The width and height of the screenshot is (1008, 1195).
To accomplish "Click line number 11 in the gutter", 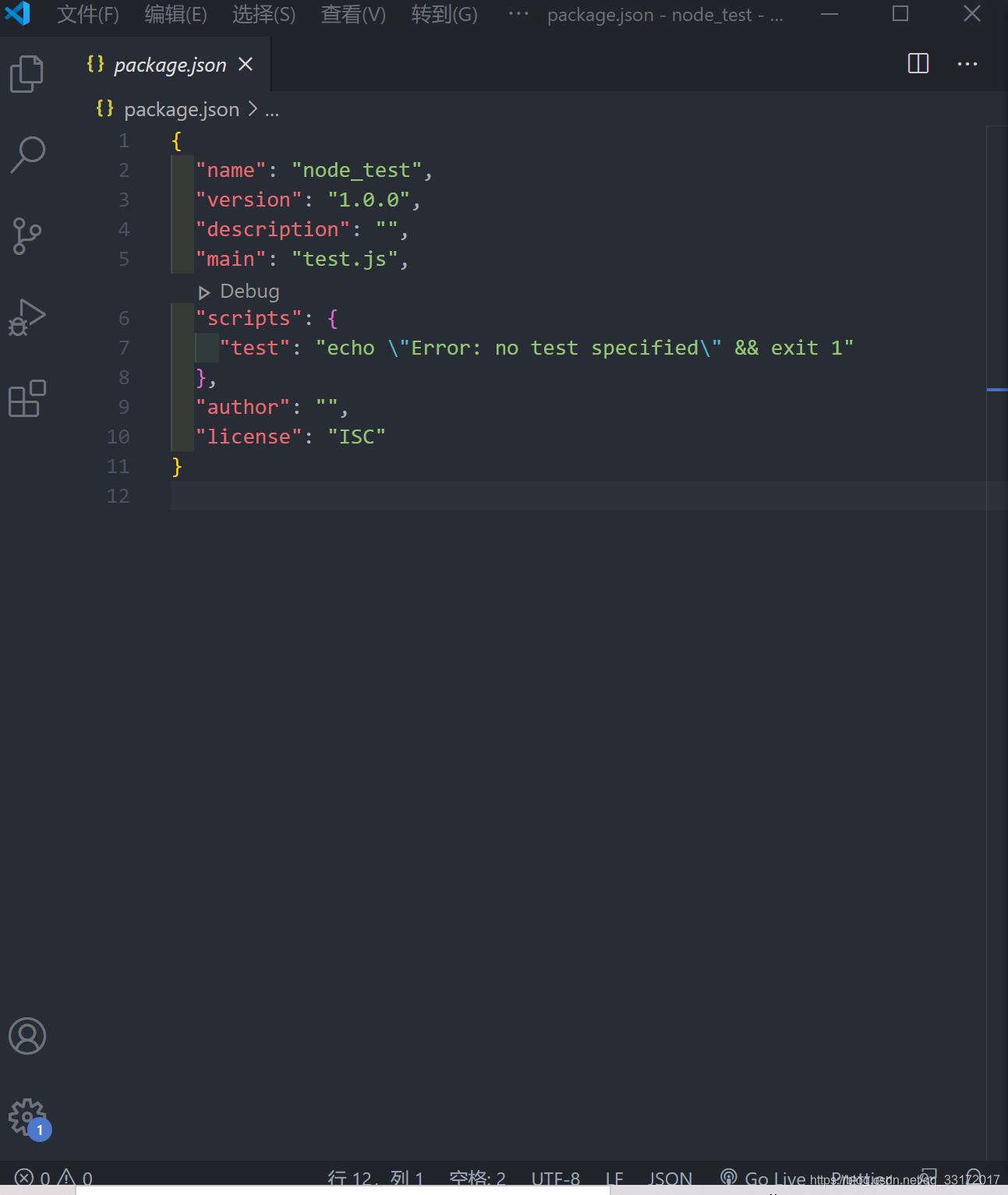I will [x=118, y=466].
